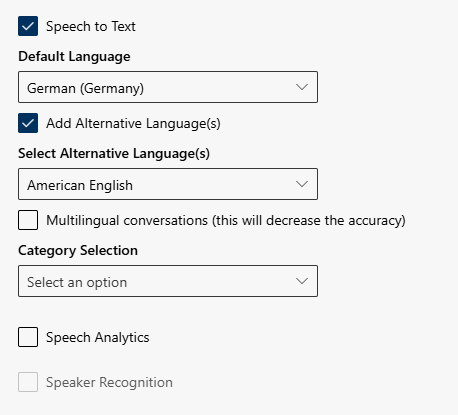This screenshot has height=415, width=458.
Task: Click 'Select Alternative Language(s)' heading
Action: tap(114, 154)
